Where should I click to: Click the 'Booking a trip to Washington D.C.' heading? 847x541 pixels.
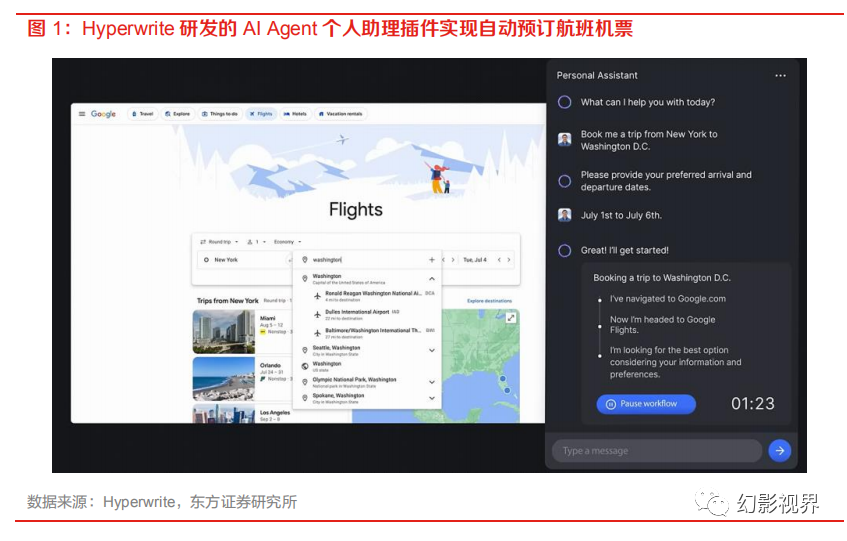tap(662, 278)
